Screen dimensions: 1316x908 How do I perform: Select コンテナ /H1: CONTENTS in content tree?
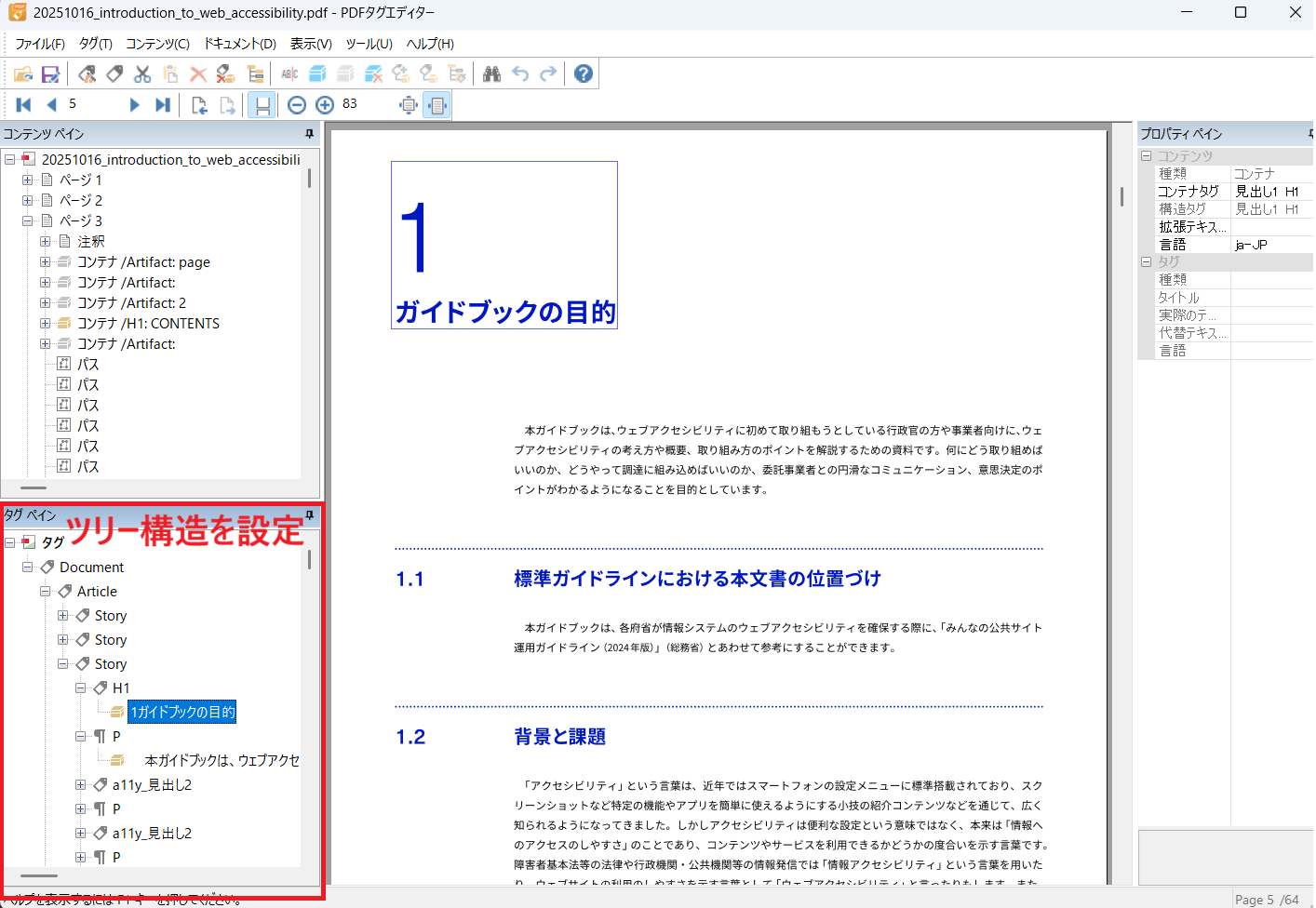coord(148,324)
